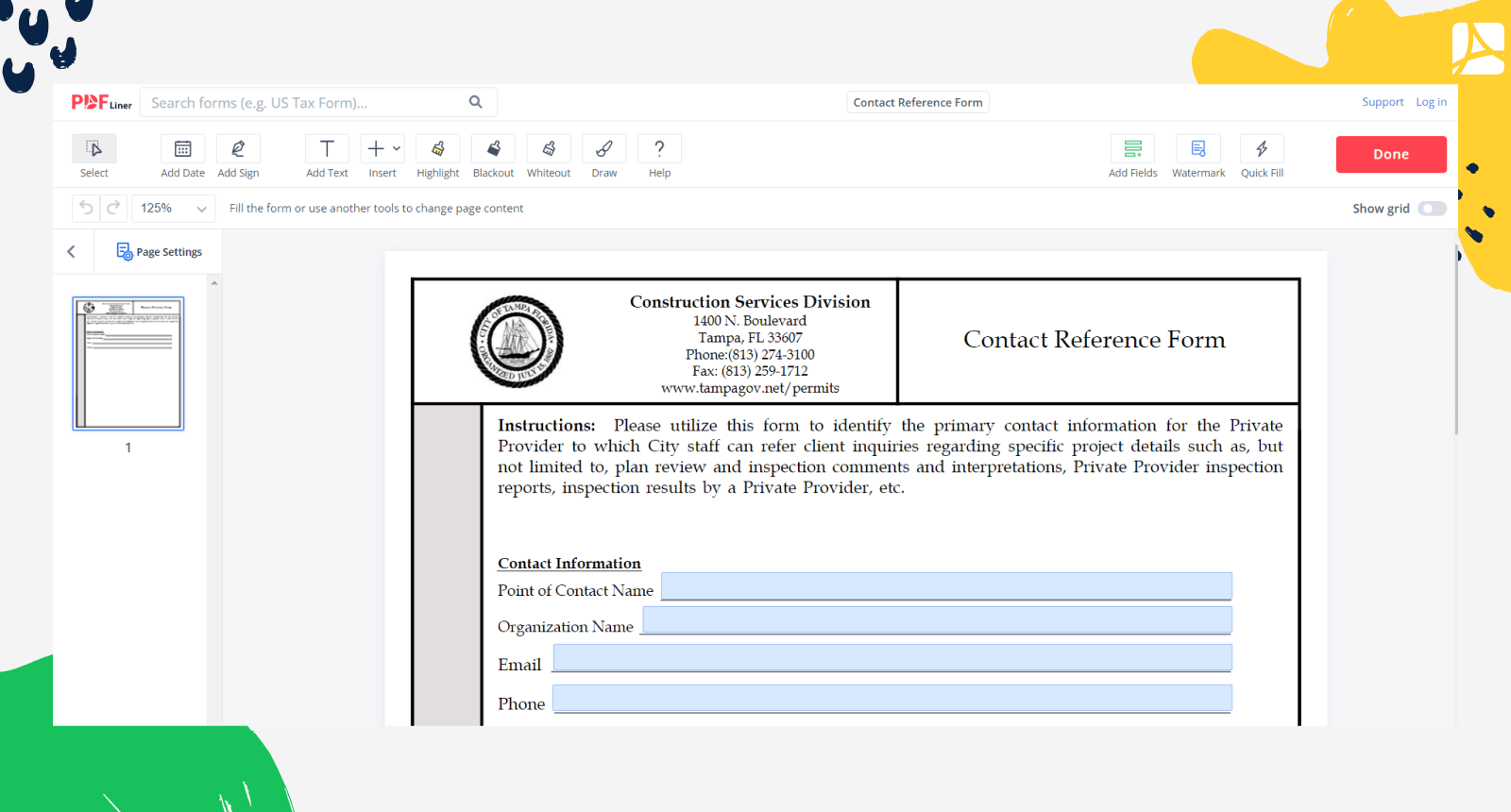
Task: Select page 1 thumbnail
Action: tap(128, 364)
